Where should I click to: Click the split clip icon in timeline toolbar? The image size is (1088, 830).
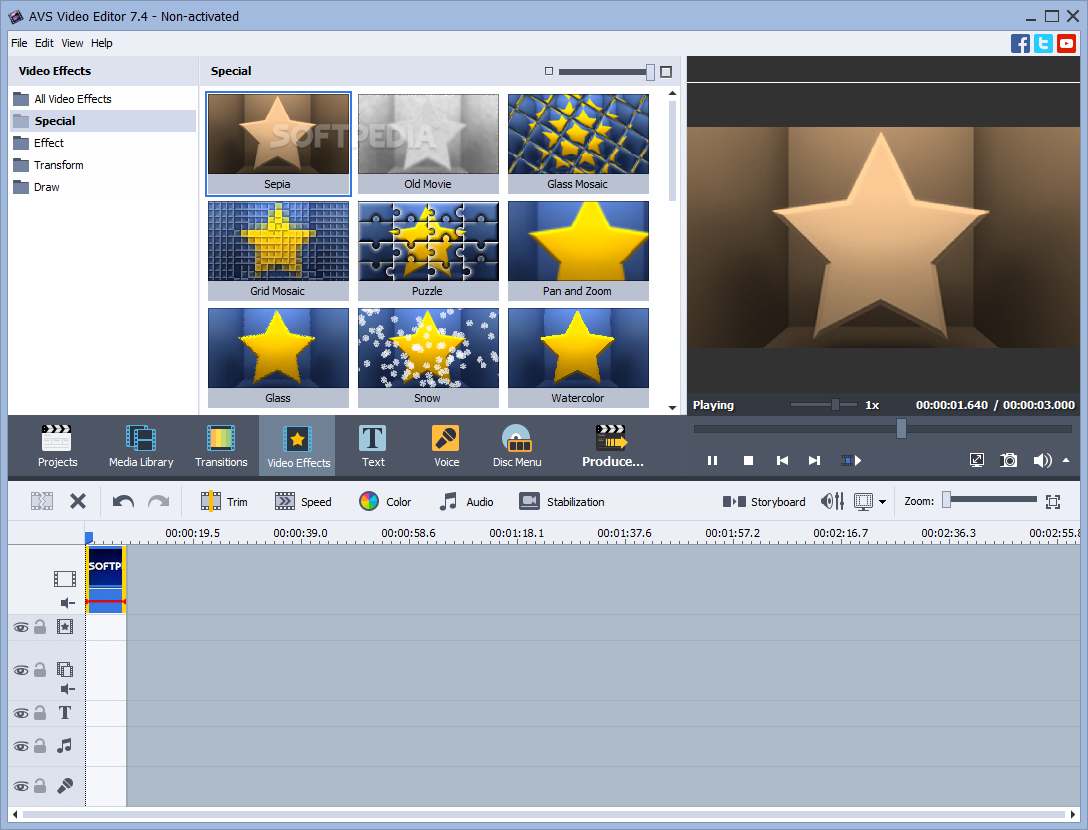click(x=42, y=501)
